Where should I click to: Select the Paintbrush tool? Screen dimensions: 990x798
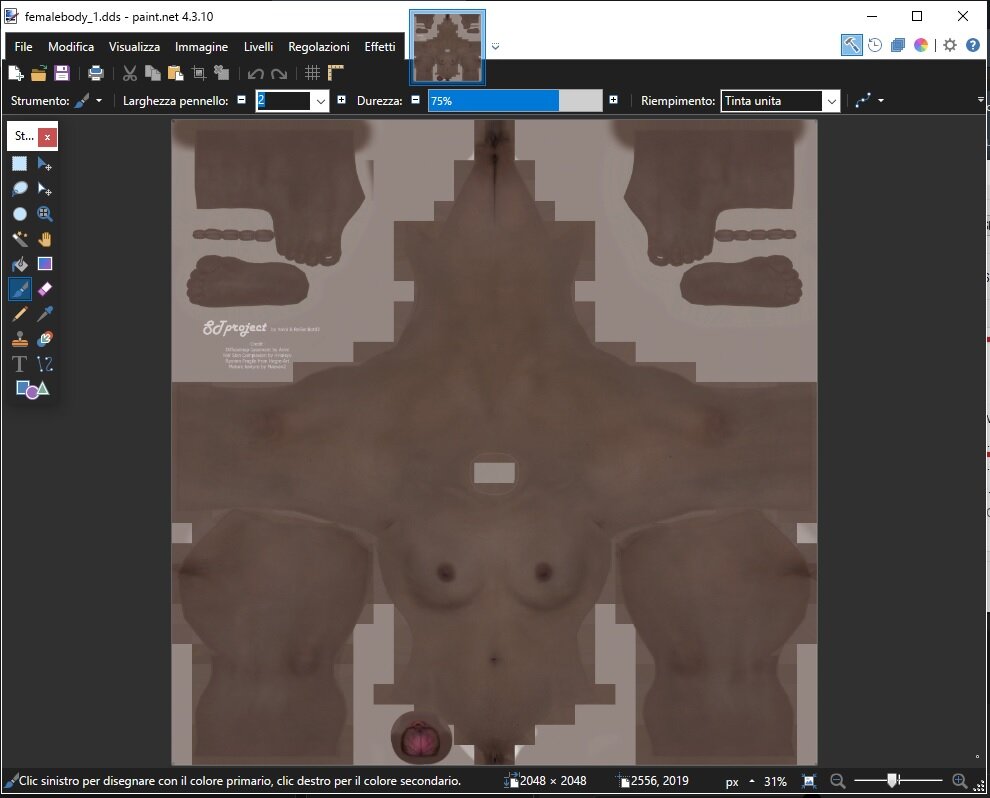20,289
